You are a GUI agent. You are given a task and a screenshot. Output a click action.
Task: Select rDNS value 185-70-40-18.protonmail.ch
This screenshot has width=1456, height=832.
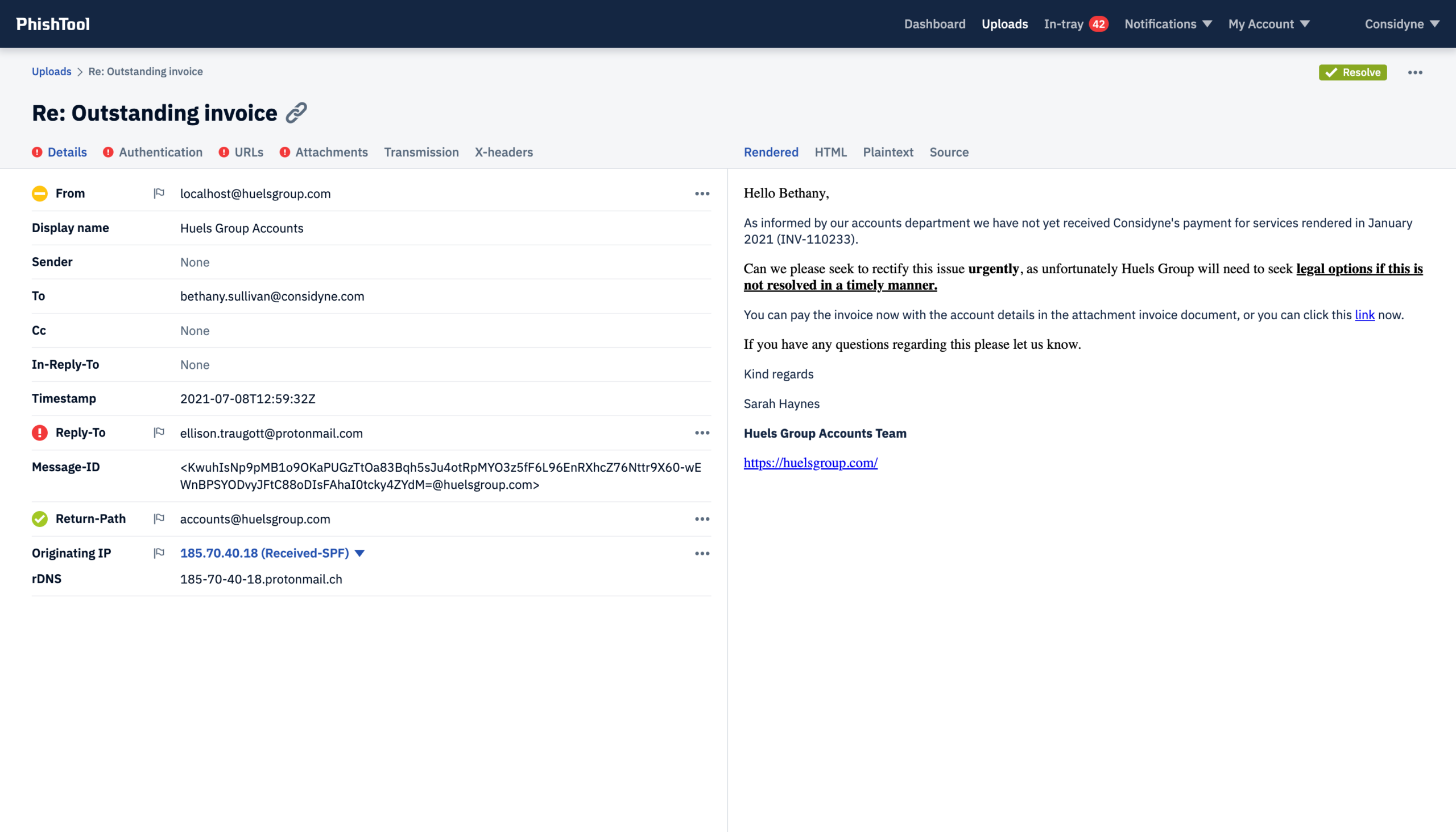point(261,579)
